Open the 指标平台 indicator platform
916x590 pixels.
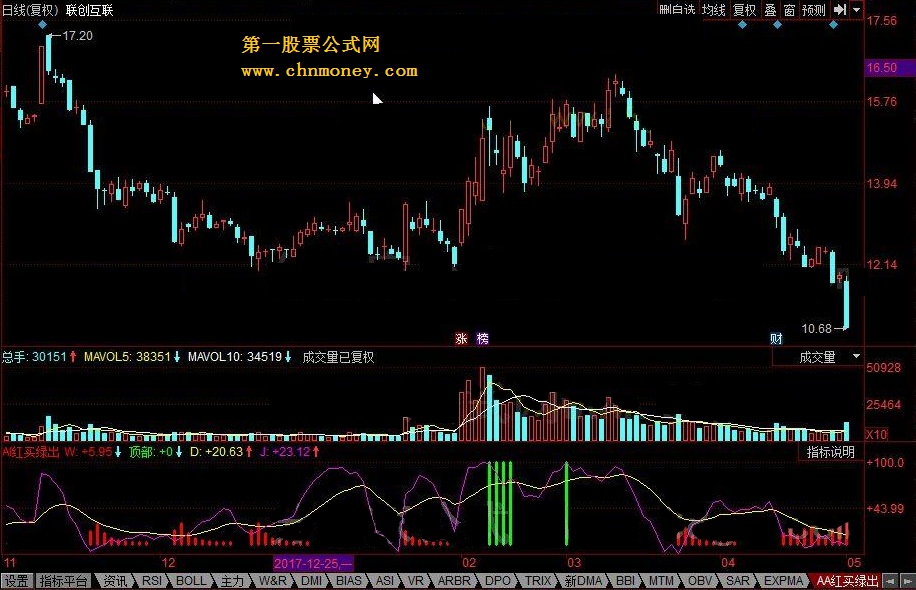[63, 581]
